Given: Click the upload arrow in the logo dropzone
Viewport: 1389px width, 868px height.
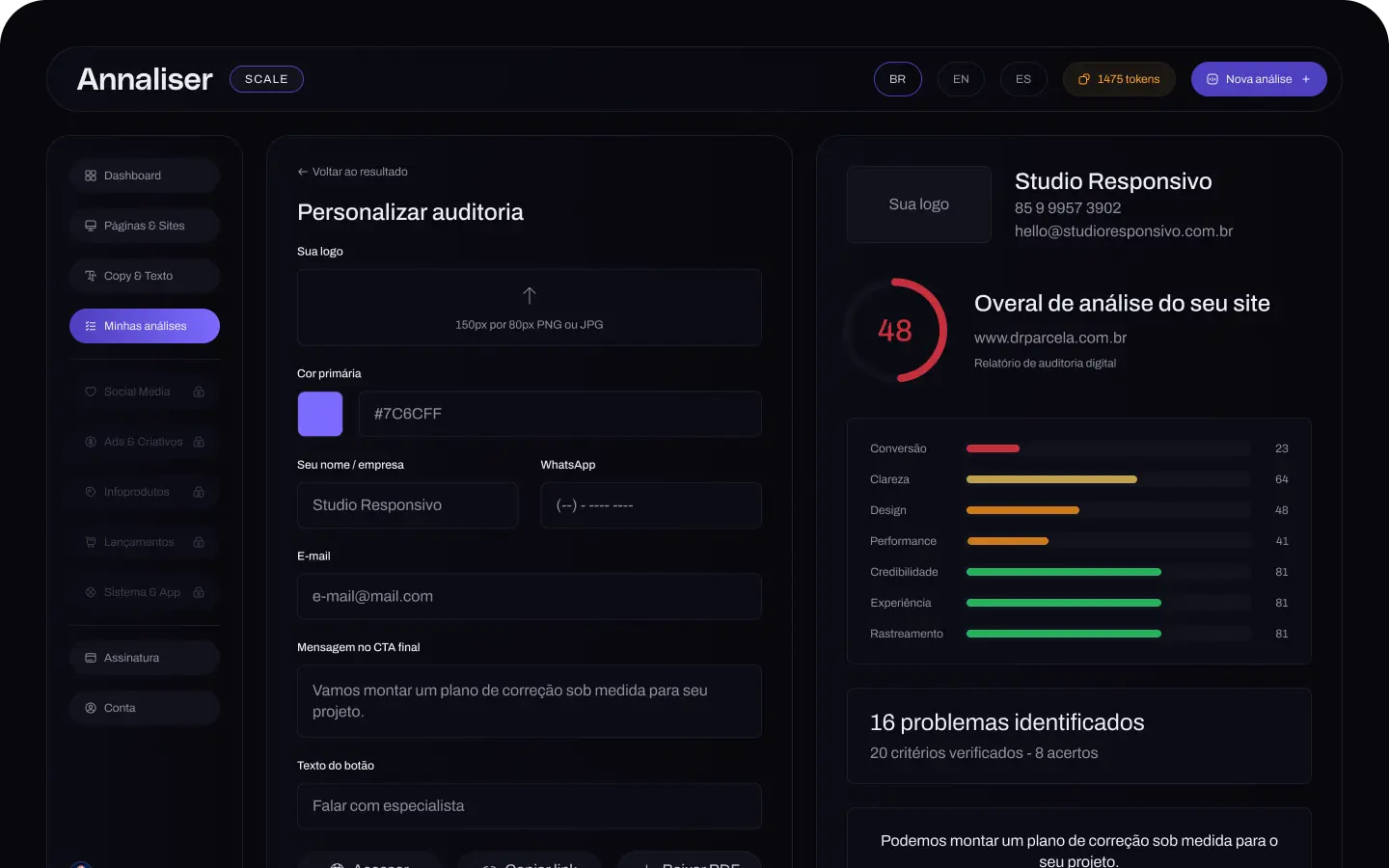Looking at the screenshot, I should [530, 295].
